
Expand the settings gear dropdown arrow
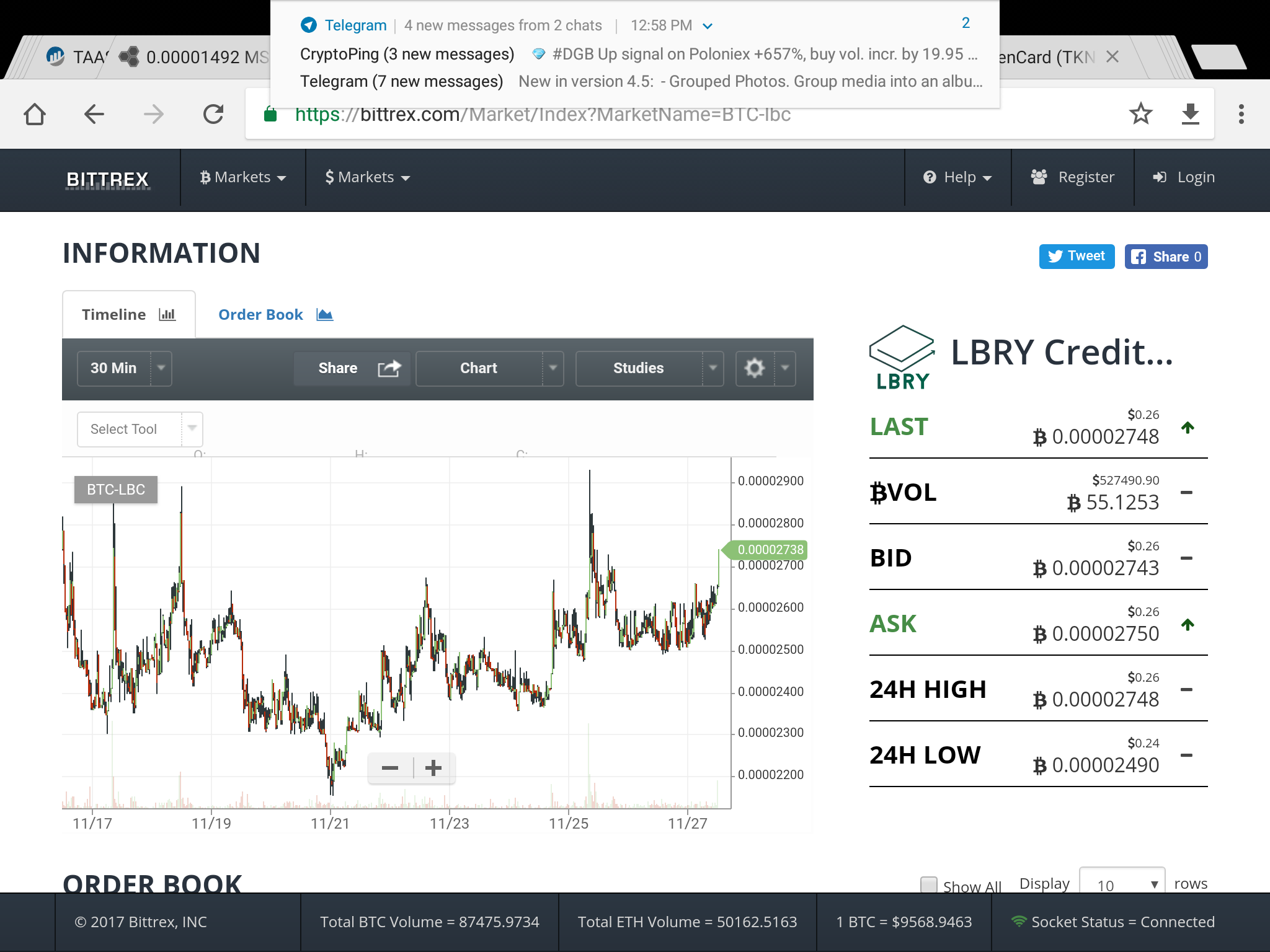785,368
